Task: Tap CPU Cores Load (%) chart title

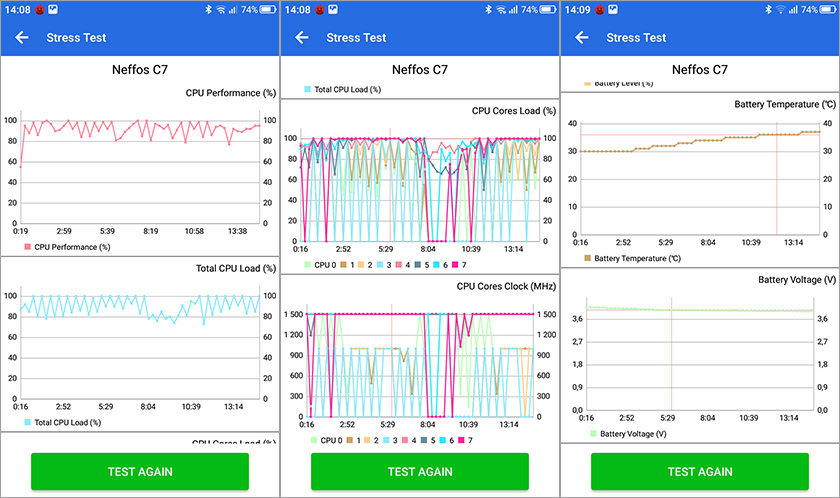Action: (514, 111)
